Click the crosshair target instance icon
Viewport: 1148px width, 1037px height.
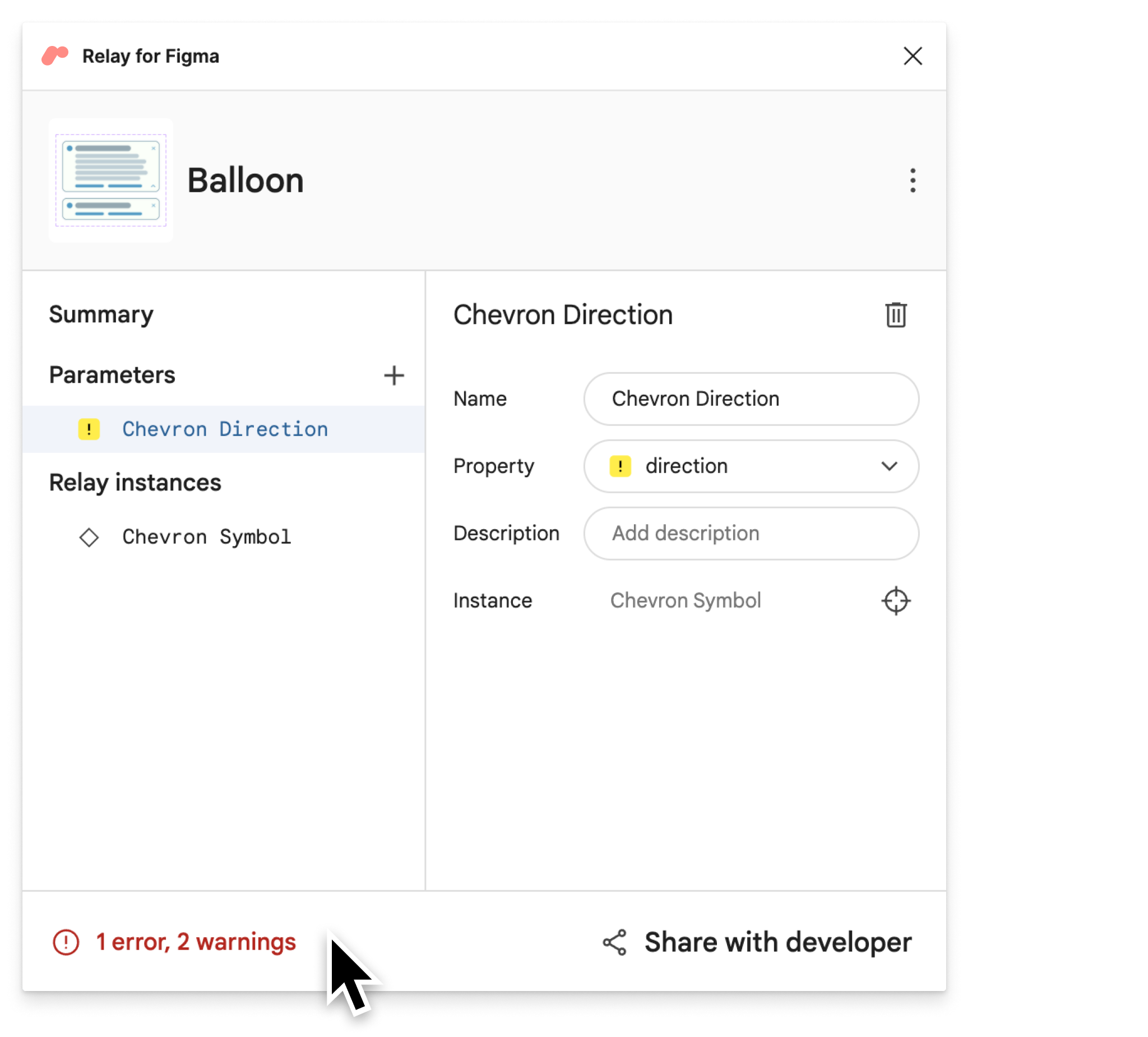pyautogui.click(x=895, y=601)
